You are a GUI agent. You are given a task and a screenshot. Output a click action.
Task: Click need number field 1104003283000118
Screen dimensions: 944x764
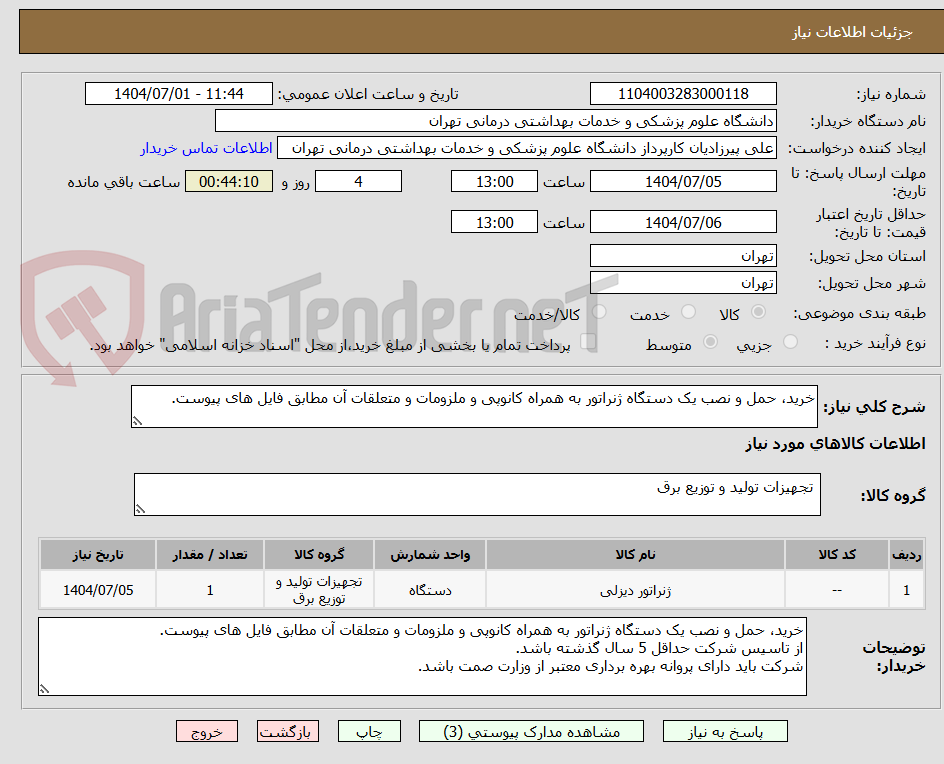point(683,91)
